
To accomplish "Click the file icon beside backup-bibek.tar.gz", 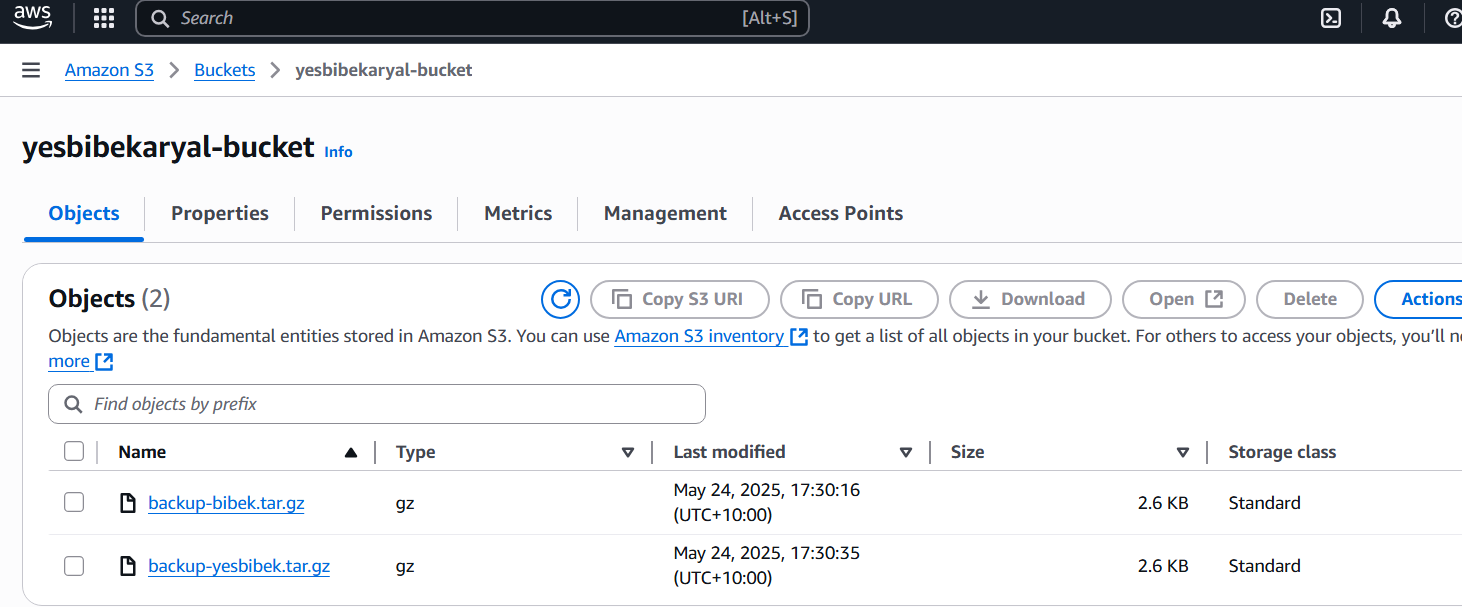I will [128, 503].
